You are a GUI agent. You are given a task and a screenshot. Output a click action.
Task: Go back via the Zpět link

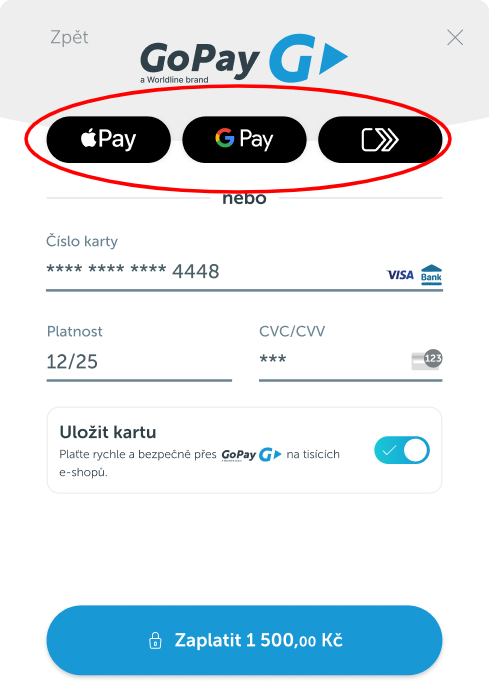click(x=69, y=37)
